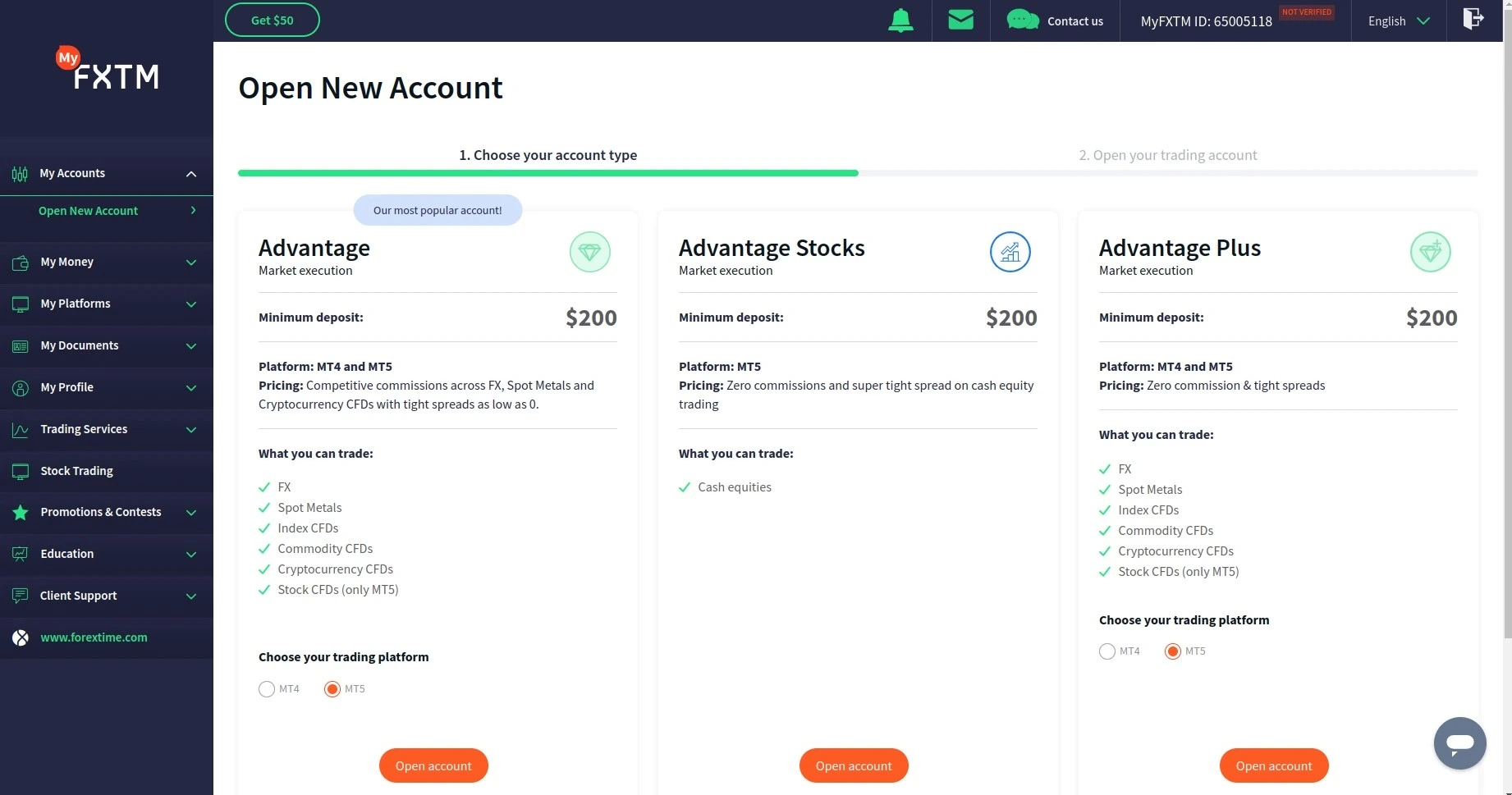Click the Client Support speech icon
This screenshot has height=795, width=1512.
coord(21,596)
